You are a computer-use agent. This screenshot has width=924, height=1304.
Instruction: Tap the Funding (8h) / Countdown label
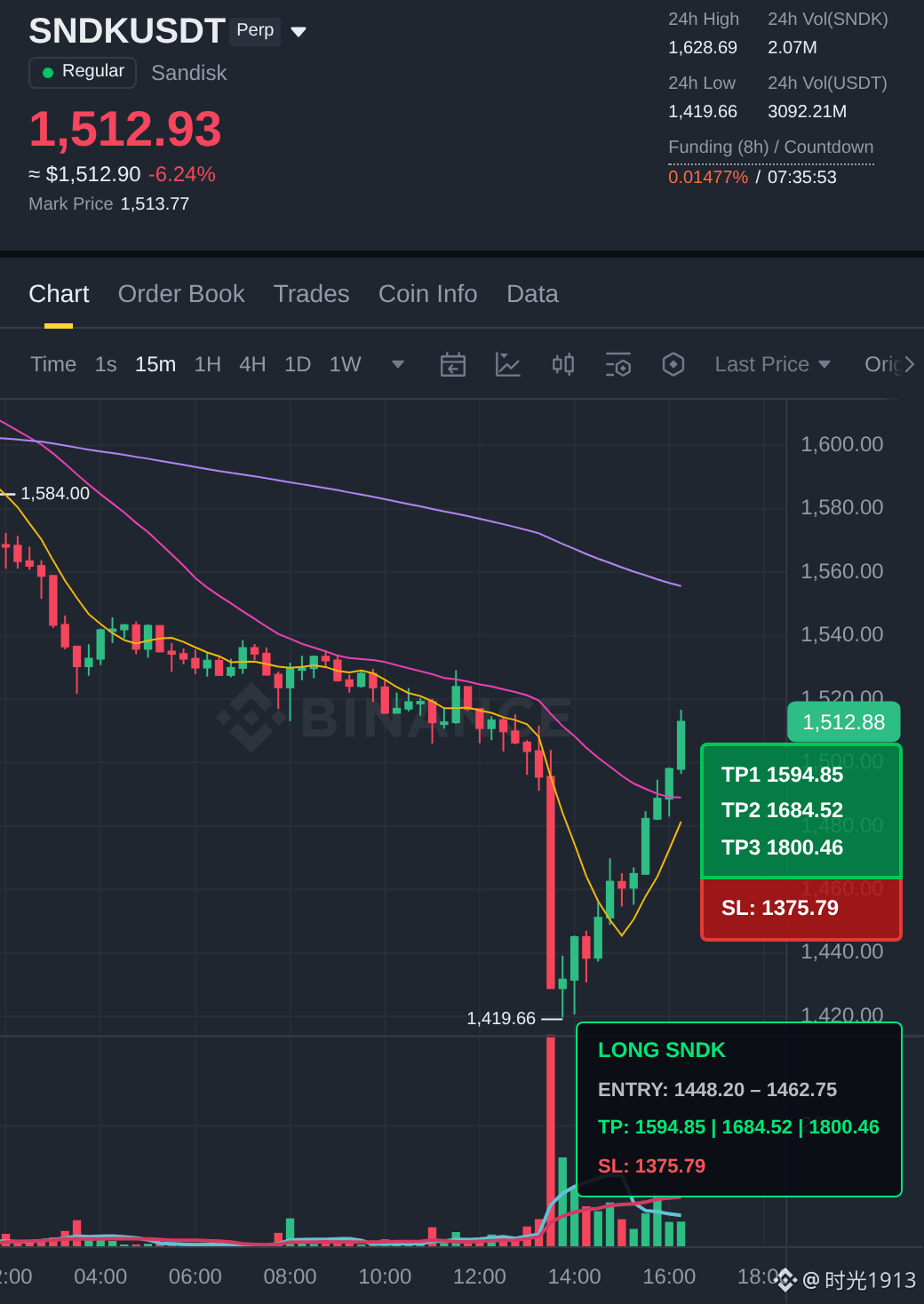[x=771, y=147]
